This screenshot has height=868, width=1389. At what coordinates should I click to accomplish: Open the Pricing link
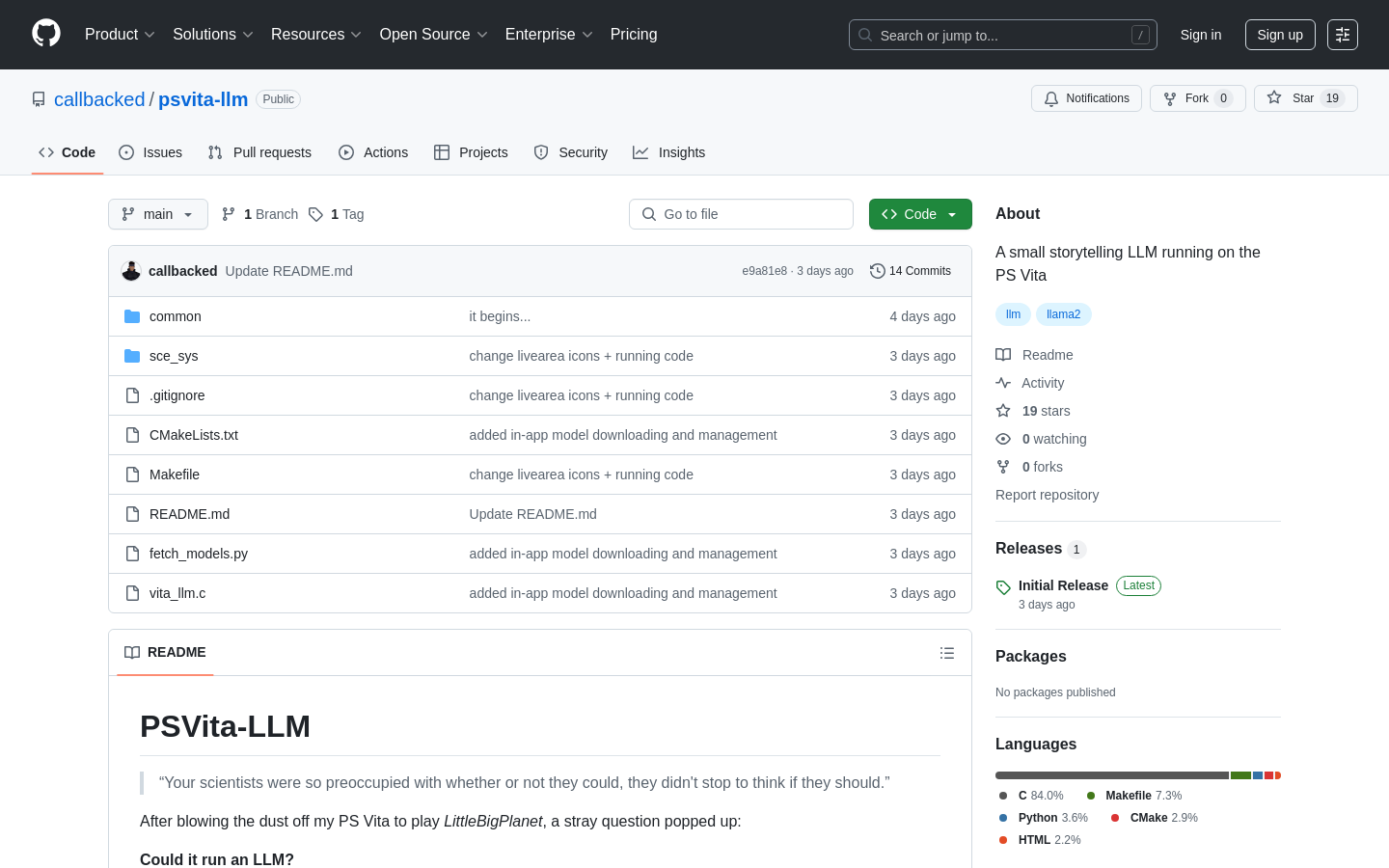click(x=634, y=35)
